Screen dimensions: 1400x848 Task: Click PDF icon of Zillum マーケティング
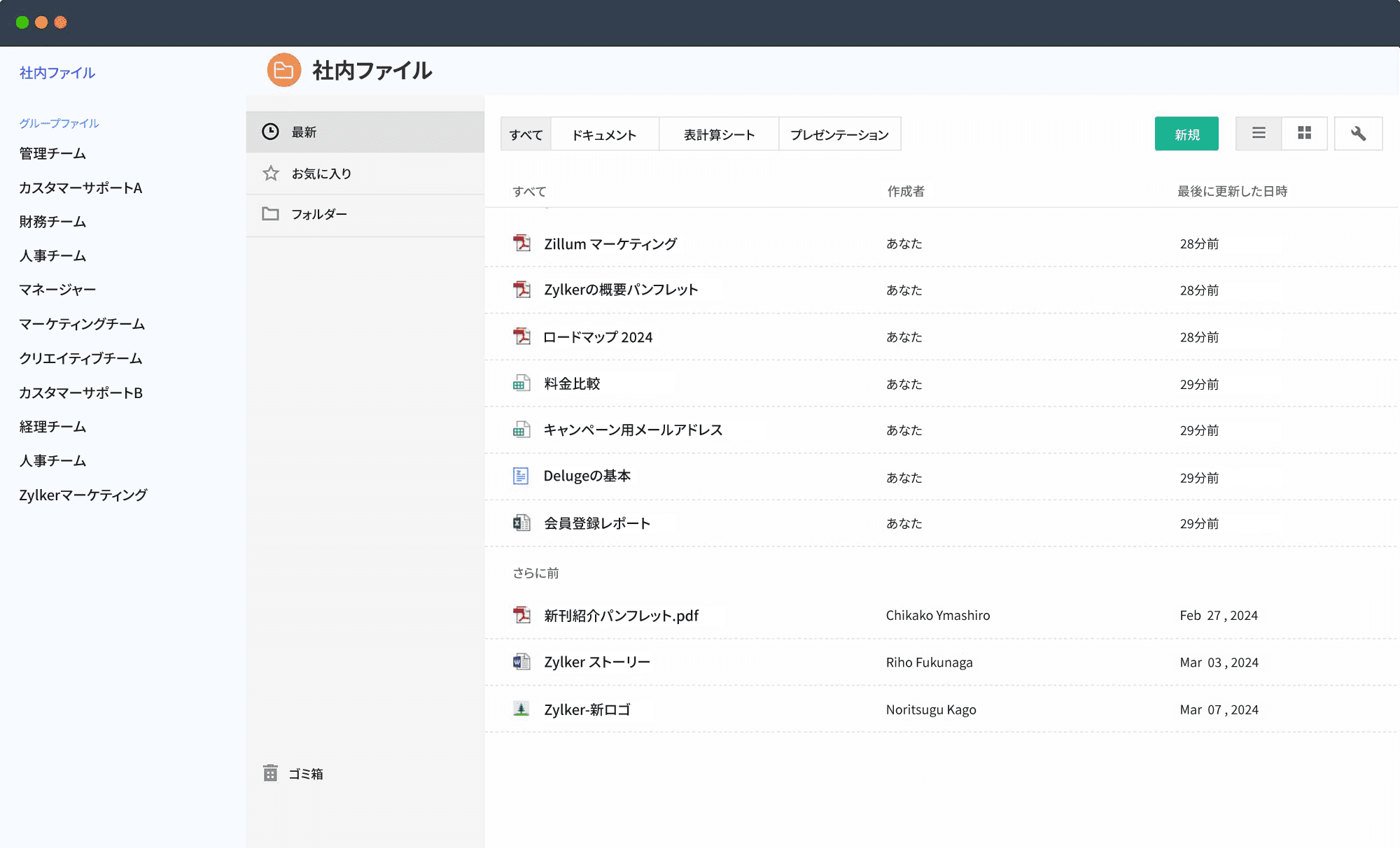pyautogui.click(x=521, y=243)
